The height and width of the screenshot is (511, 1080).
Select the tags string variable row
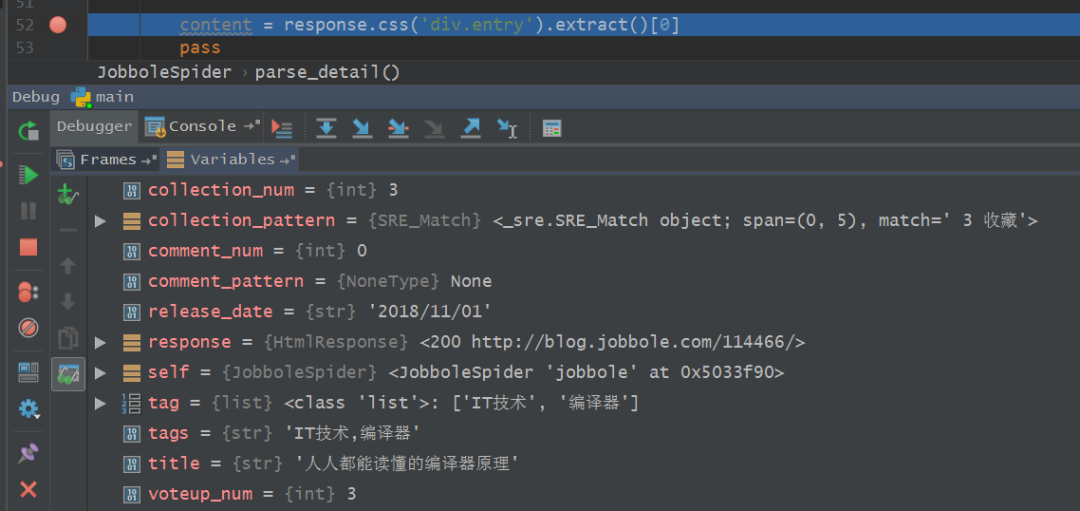583,433
